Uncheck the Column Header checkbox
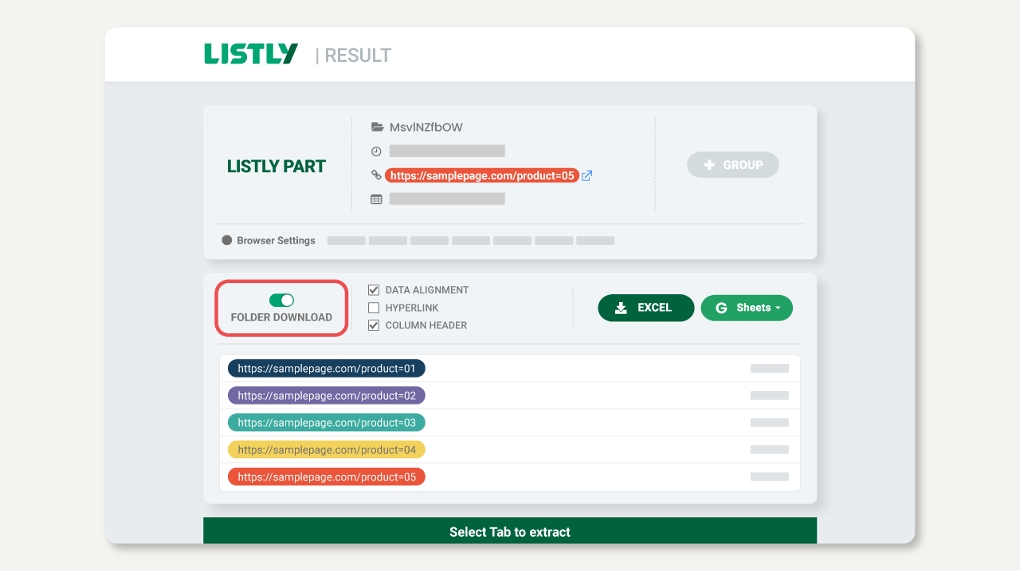Screen dimensions: 1020x572 [x=374, y=325]
